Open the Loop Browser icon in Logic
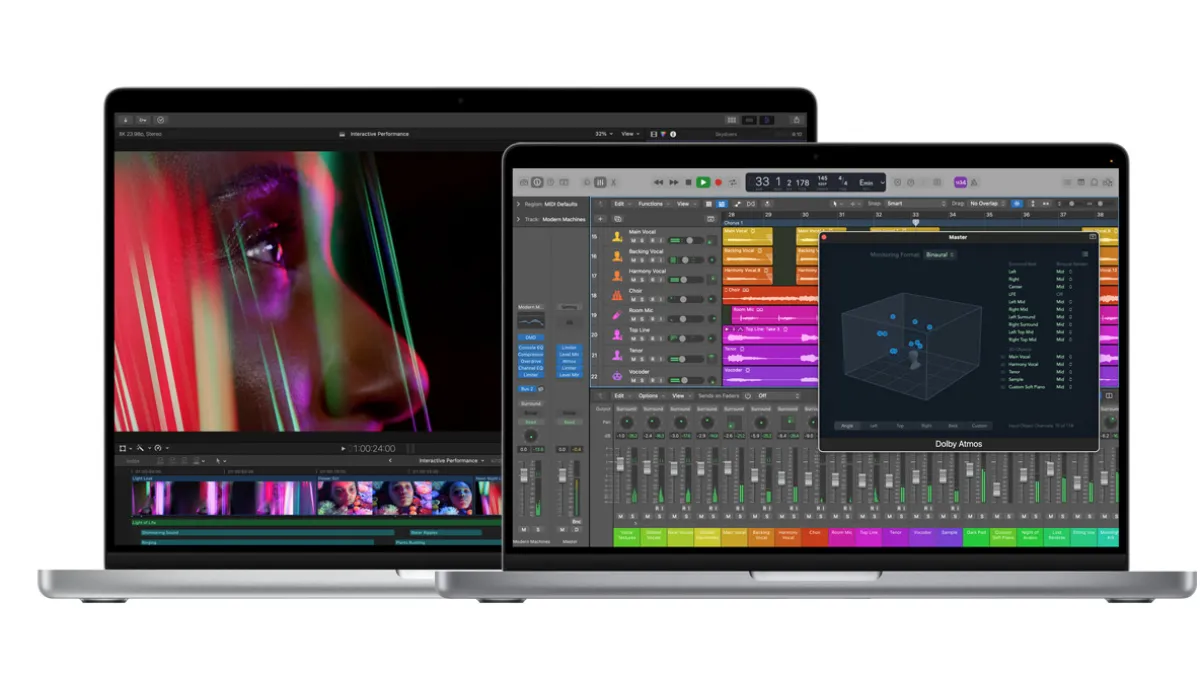The height and width of the screenshot is (675, 1200). [x=1094, y=182]
